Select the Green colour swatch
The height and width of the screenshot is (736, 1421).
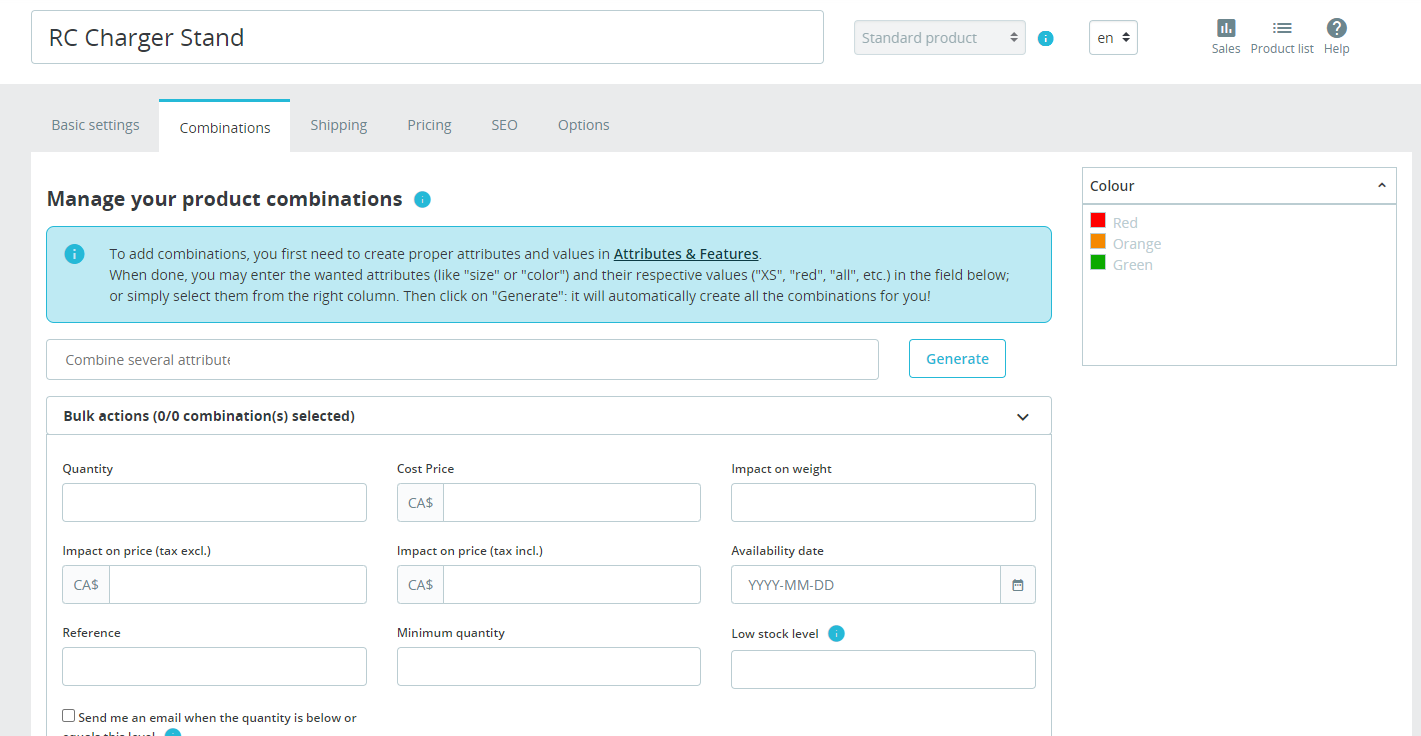pyautogui.click(x=1098, y=263)
